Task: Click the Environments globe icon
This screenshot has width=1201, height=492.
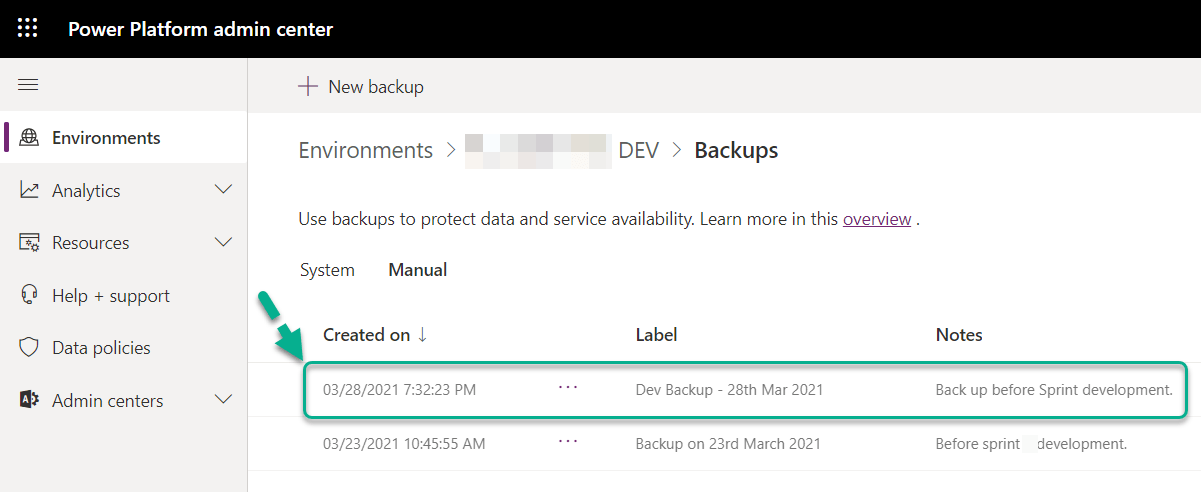Action: [x=29, y=138]
